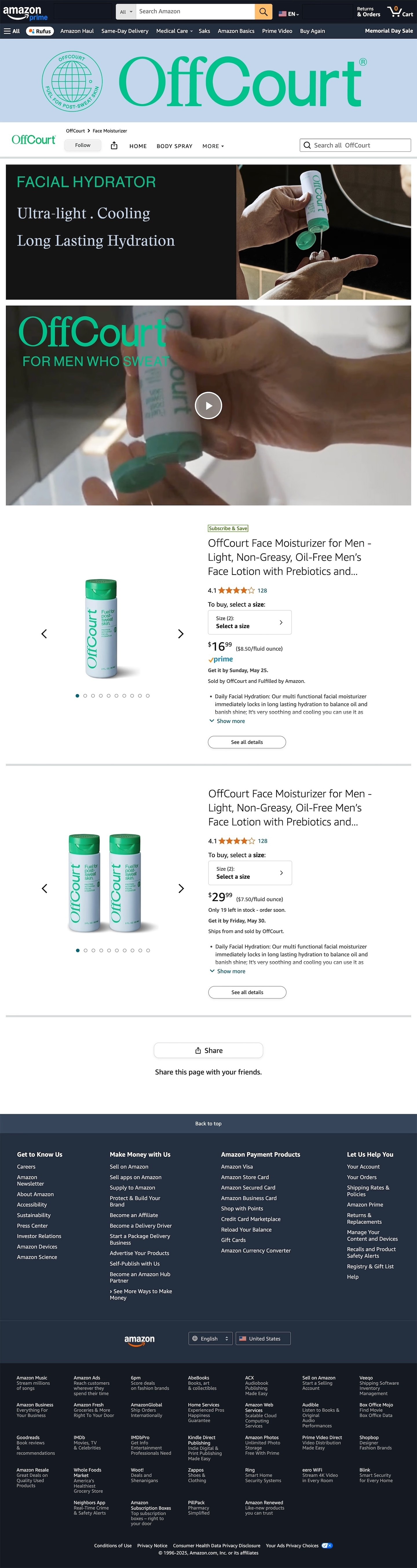Open the MORE menu in the store navigation
The image size is (417, 1568).
(x=212, y=146)
